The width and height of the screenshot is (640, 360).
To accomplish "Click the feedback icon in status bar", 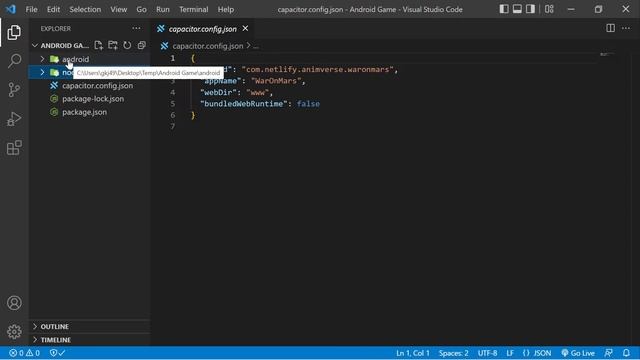I will pos(608,353).
